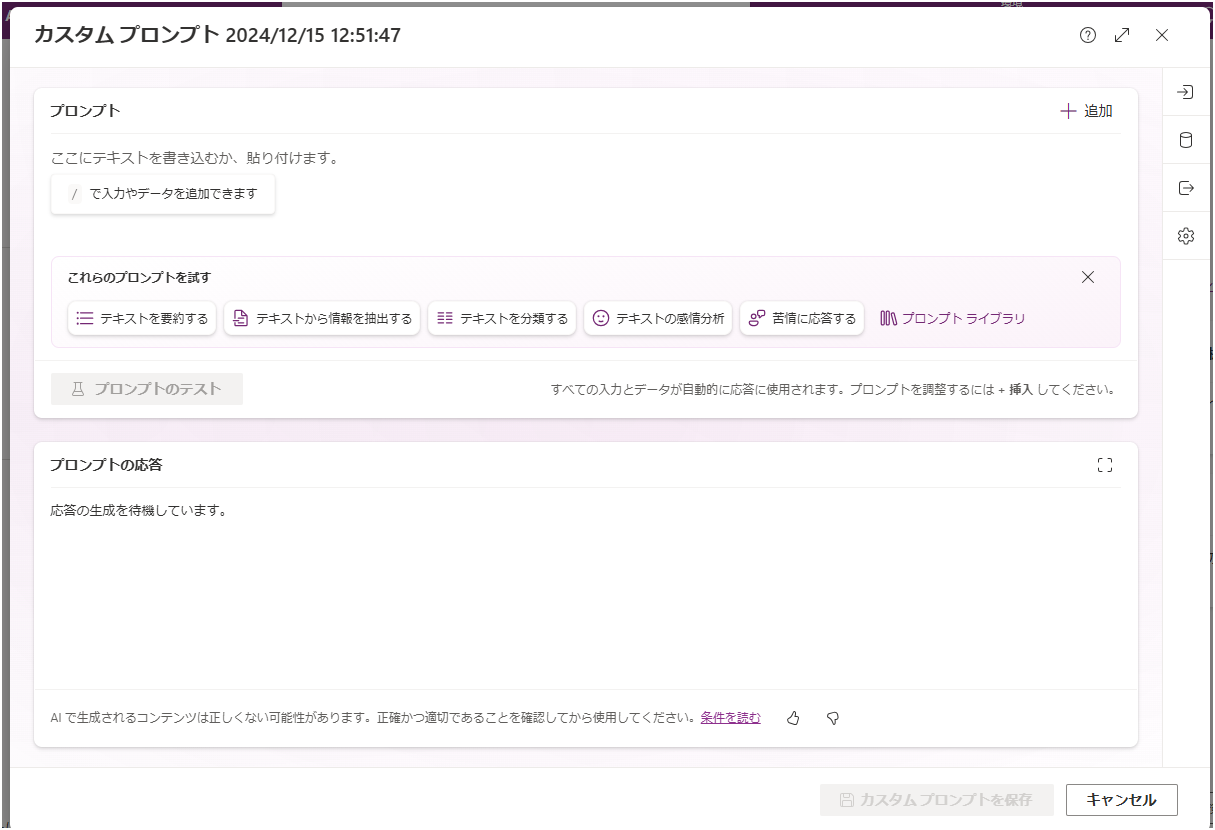
Task: Open the 条件を読む terms link
Action: point(730,717)
